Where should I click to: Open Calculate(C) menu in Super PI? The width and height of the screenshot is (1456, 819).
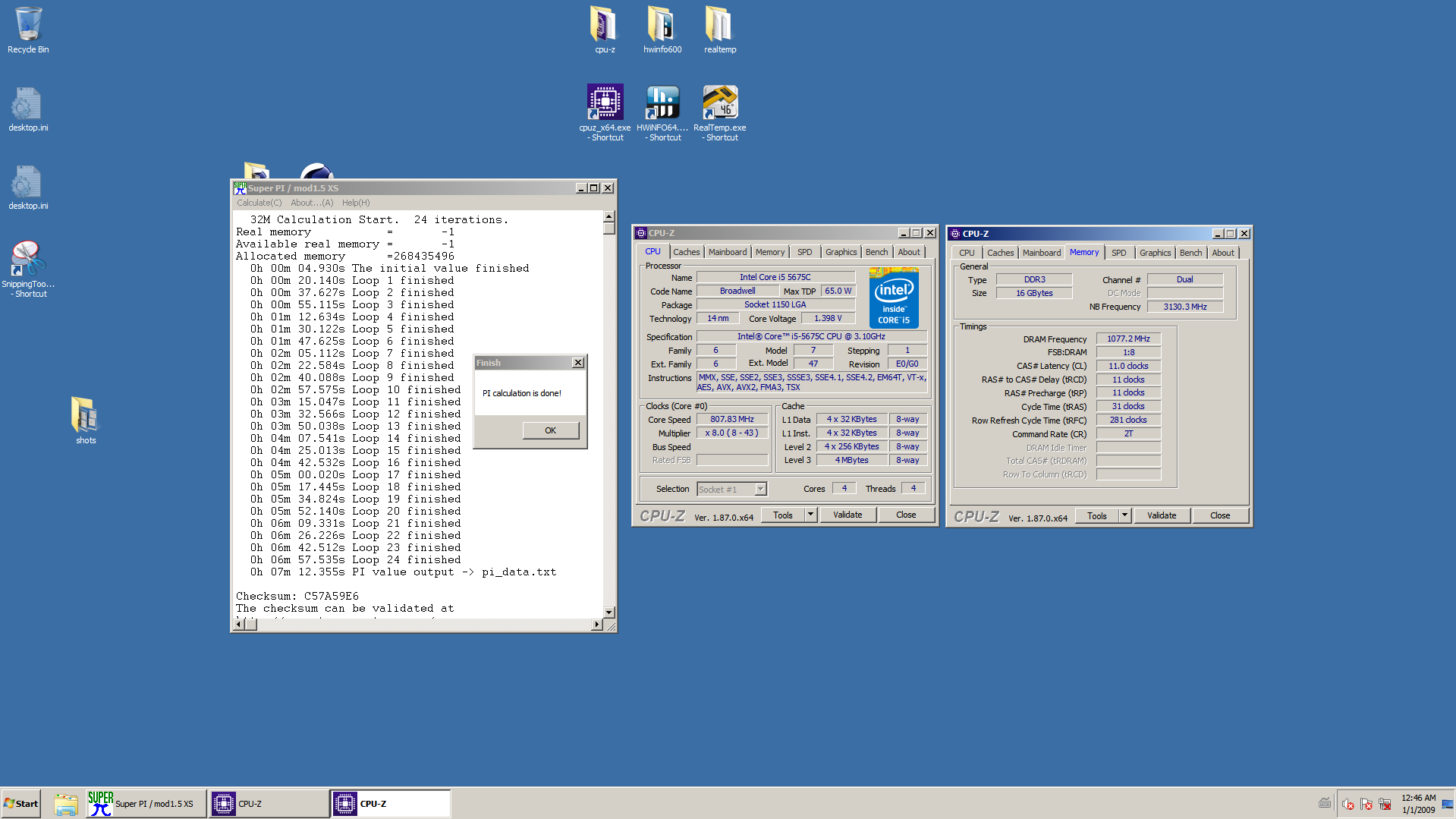[259, 203]
